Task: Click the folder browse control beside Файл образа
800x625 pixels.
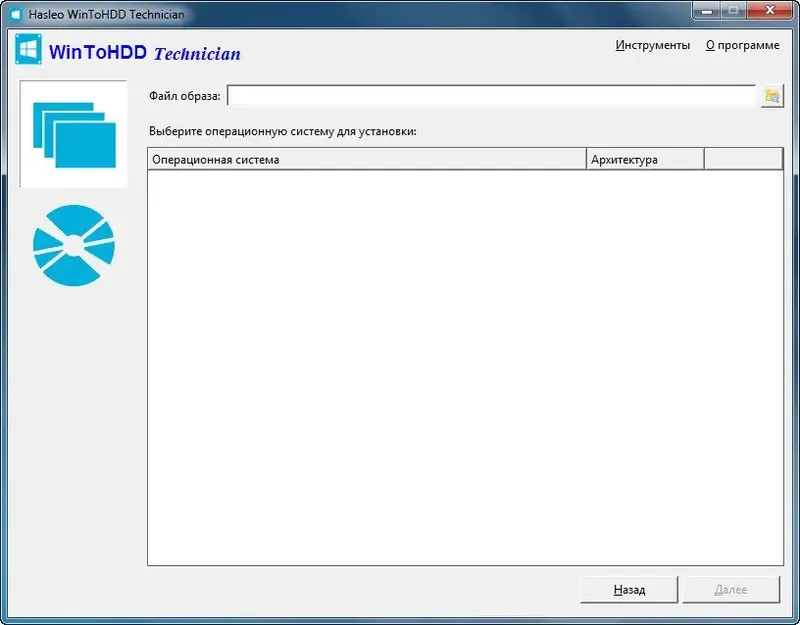Action: 770,95
